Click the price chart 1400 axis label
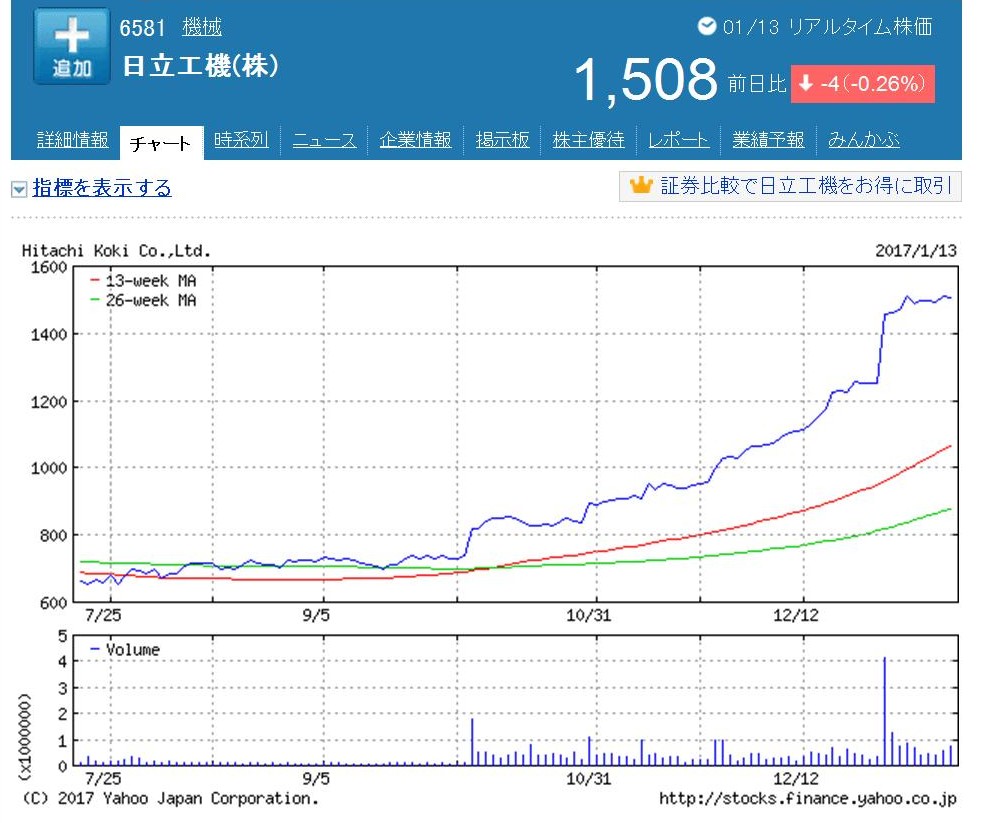Screen dimensions: 983x823 coord(49,335)
